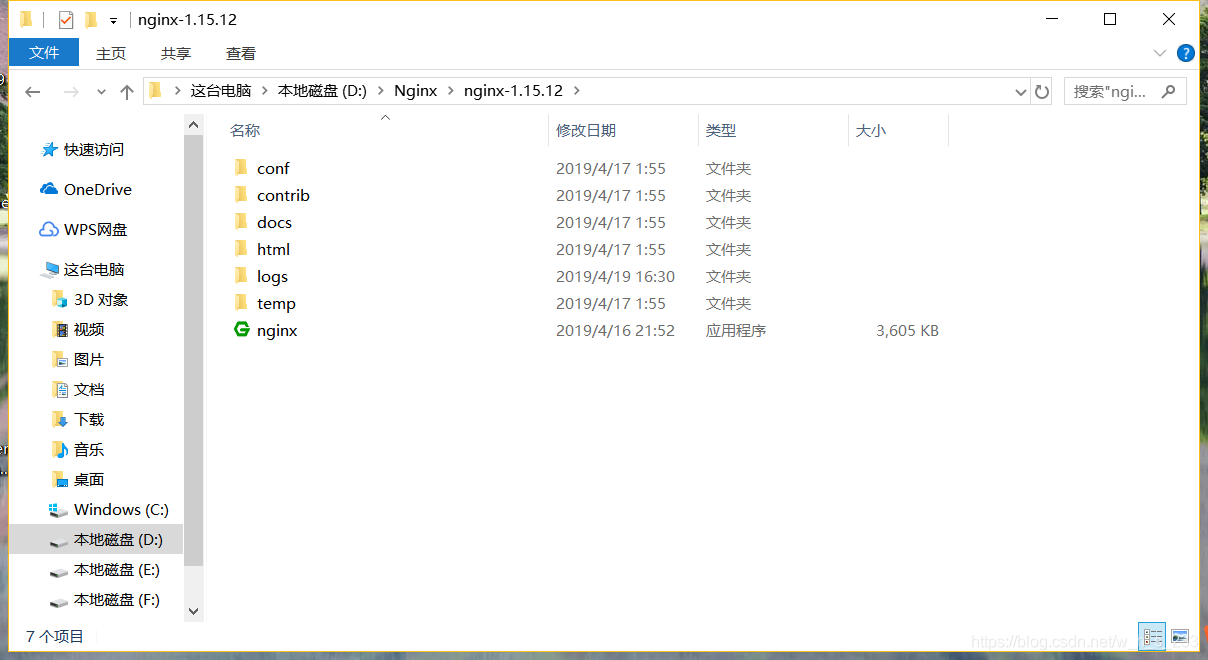Select 本地磁盘 (F:) in navigation pane
Screen dimensions: 1208x660
point(116,600)
